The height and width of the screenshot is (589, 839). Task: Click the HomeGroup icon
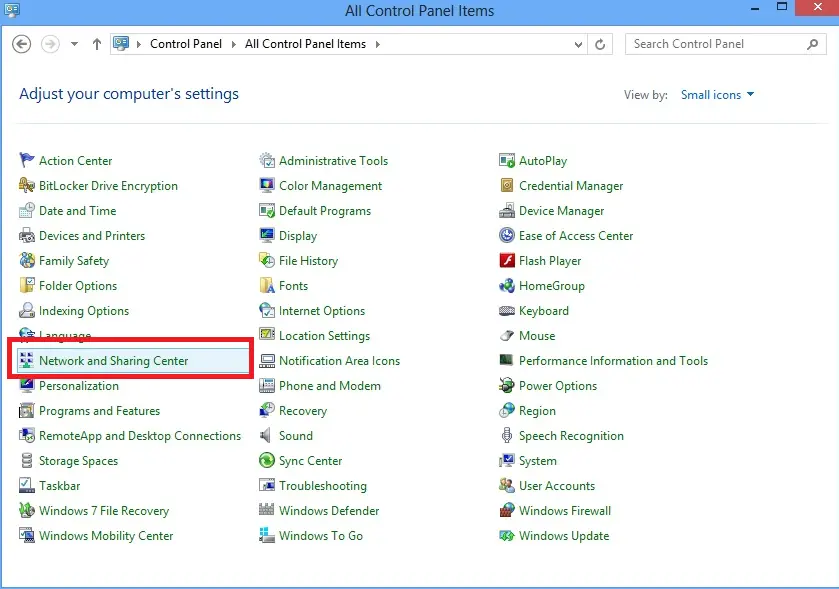[x=507, y=285]
